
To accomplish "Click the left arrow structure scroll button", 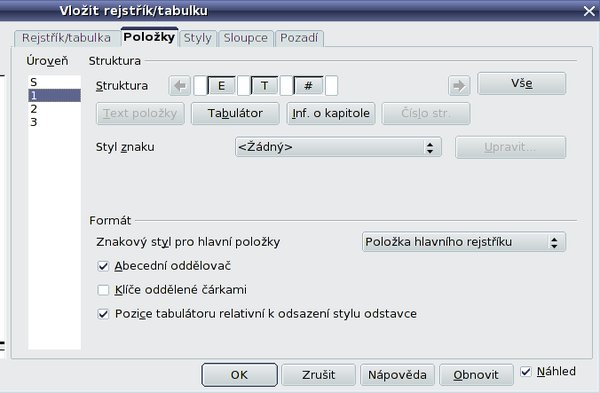I will pos(179,86).
